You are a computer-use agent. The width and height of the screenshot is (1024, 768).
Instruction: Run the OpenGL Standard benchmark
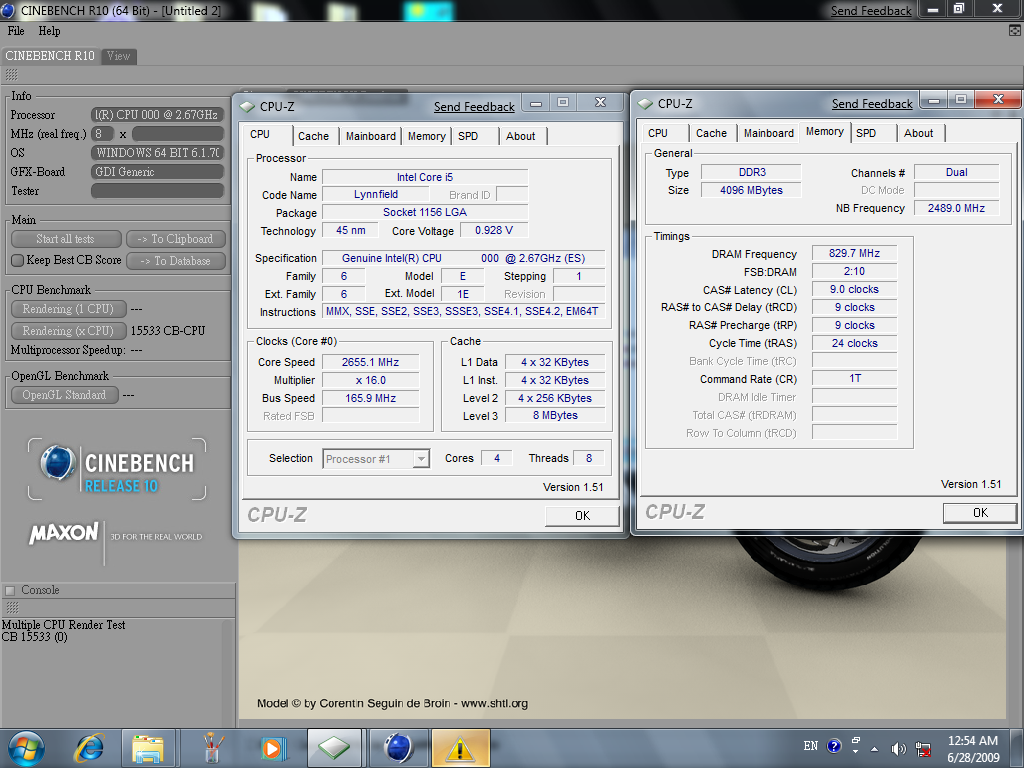click(x=64, y=395)
